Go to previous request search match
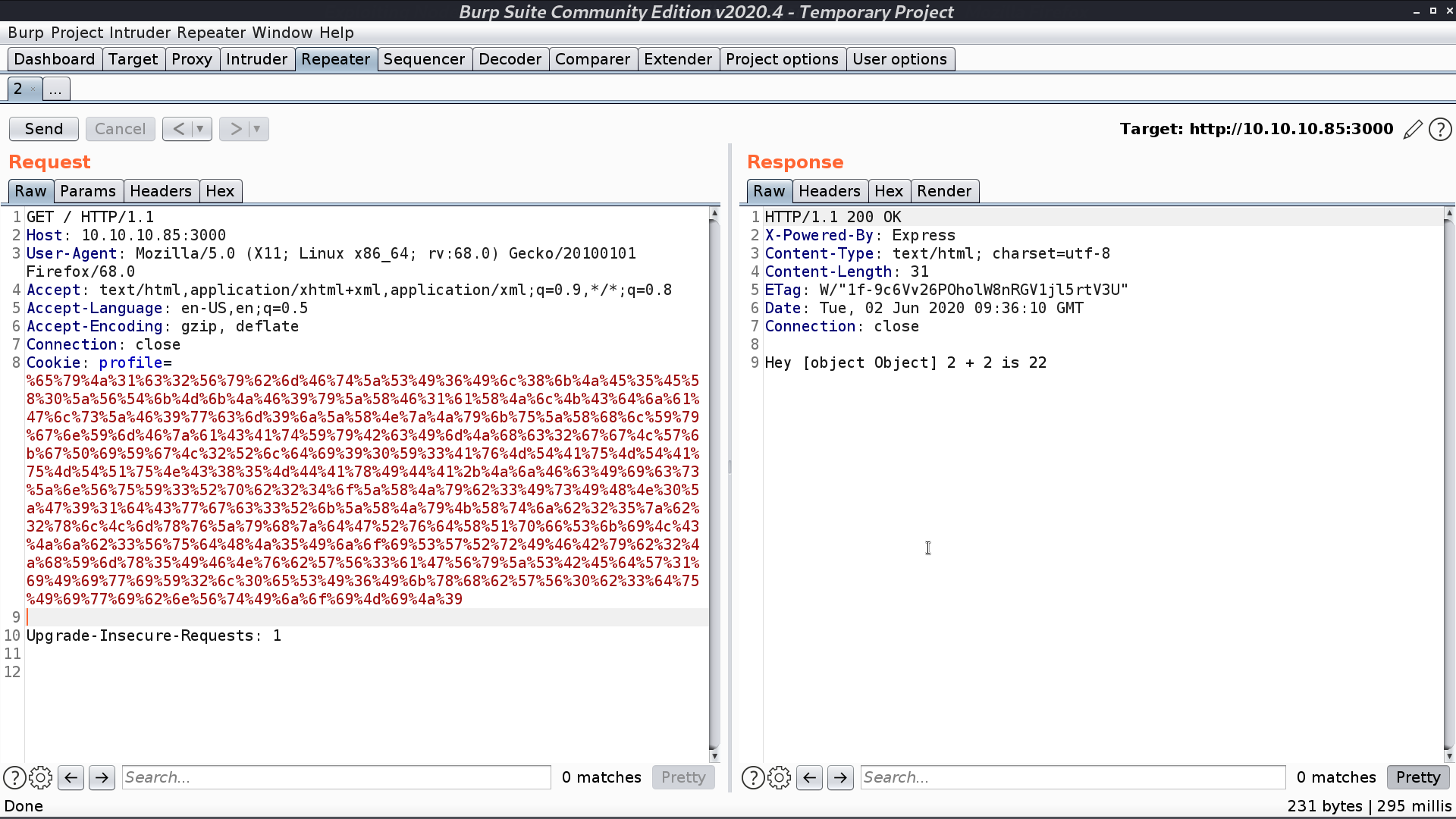 [71, 777]
